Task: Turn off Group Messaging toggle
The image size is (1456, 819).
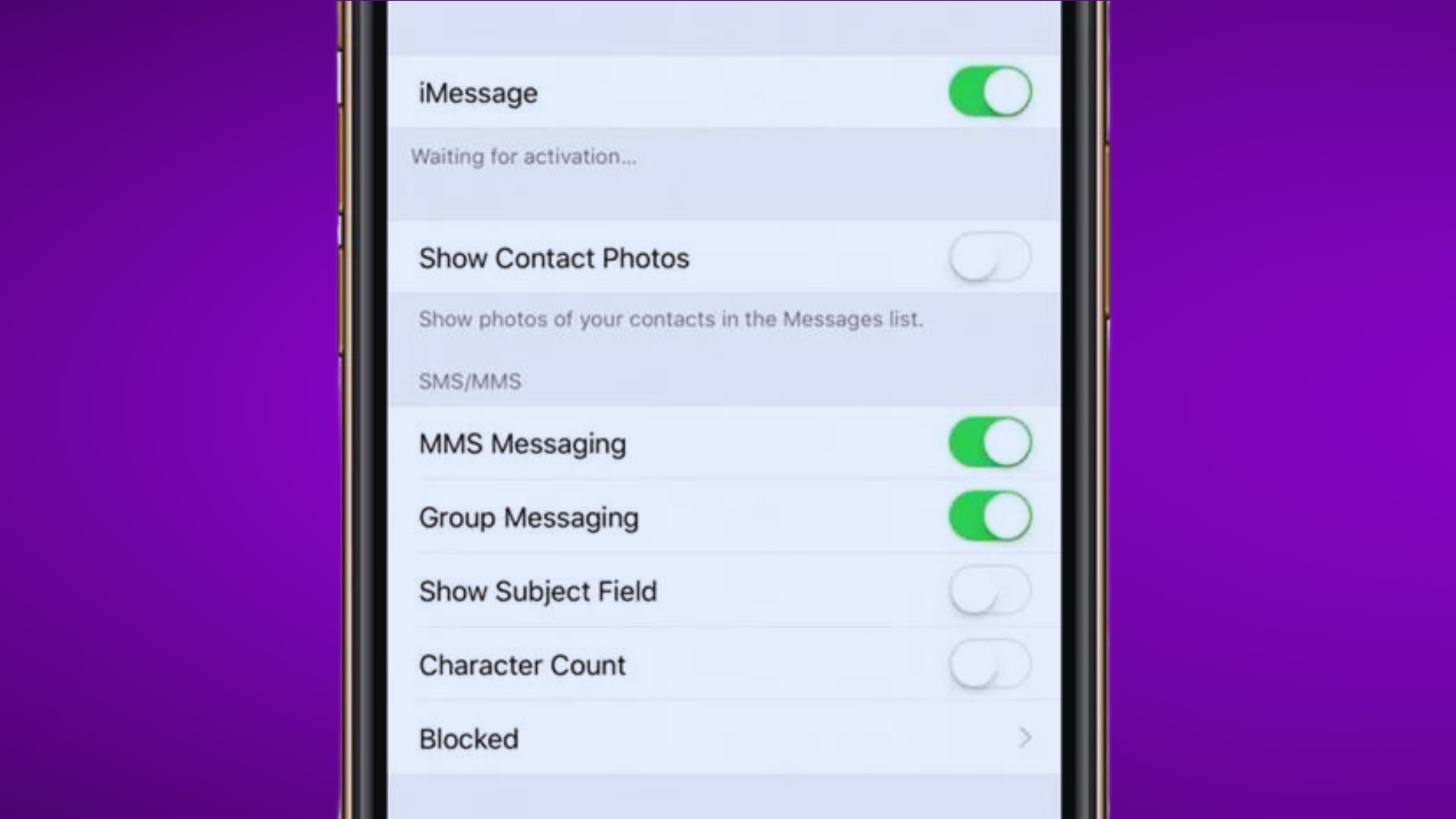Action: point(990,517)
